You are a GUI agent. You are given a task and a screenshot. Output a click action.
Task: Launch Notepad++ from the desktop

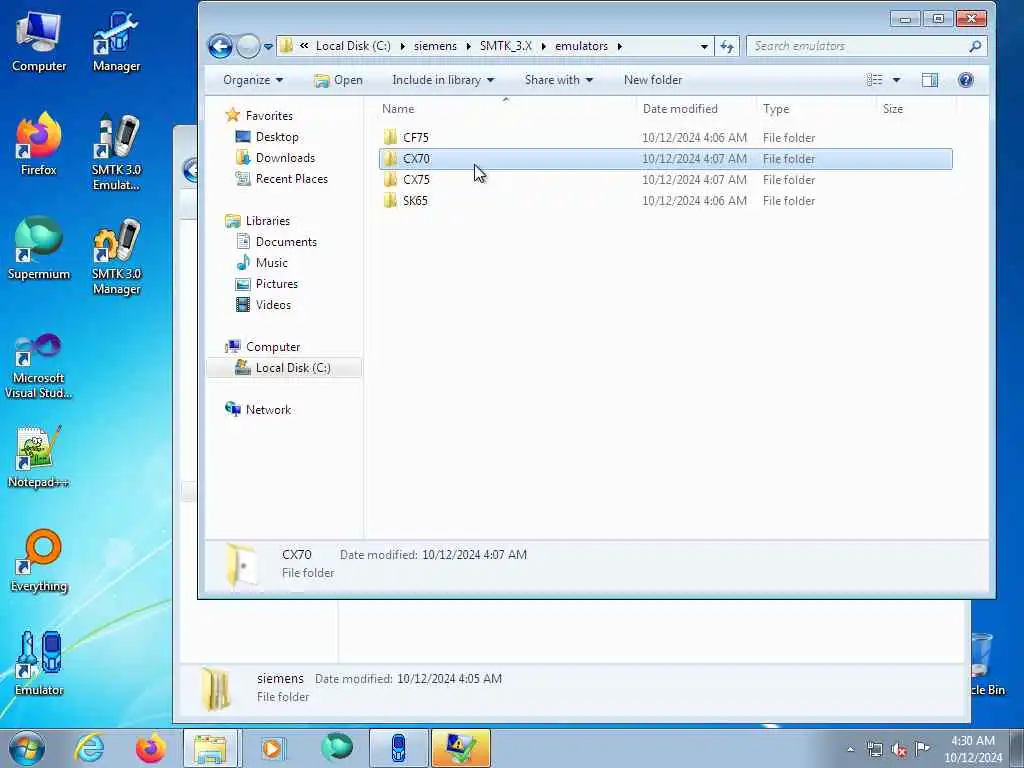tap(39, 456)
